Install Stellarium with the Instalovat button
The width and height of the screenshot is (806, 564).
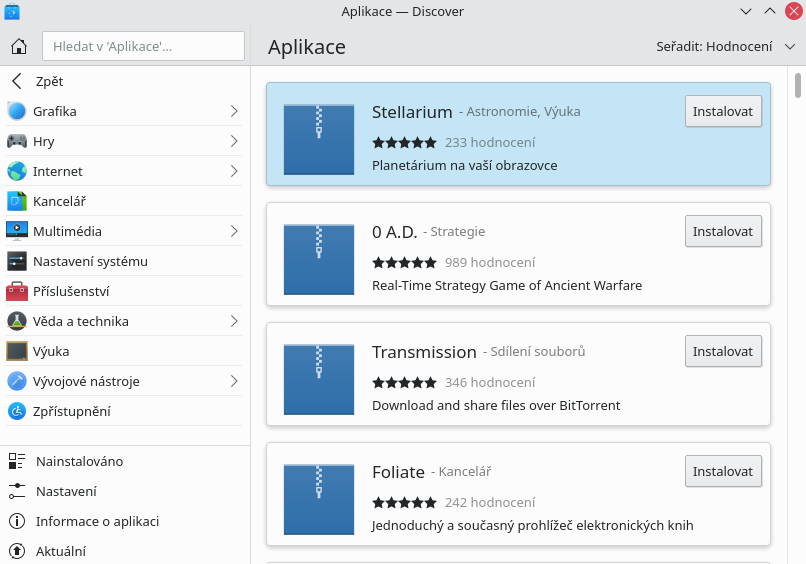[723, 111]
